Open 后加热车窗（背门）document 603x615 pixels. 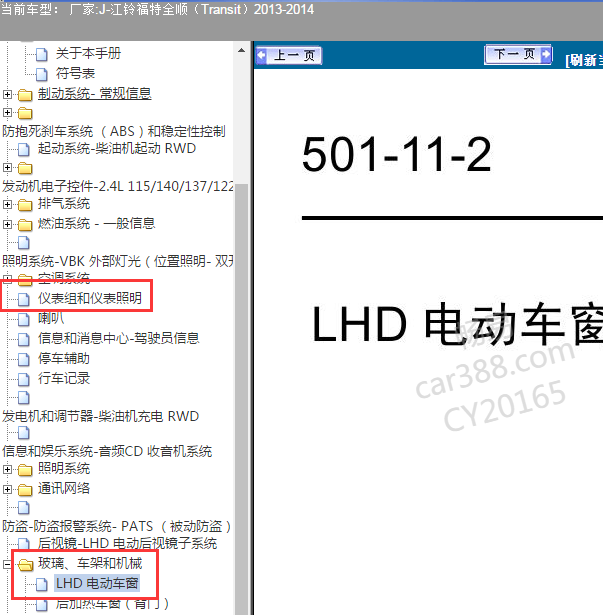click(112, 603)
